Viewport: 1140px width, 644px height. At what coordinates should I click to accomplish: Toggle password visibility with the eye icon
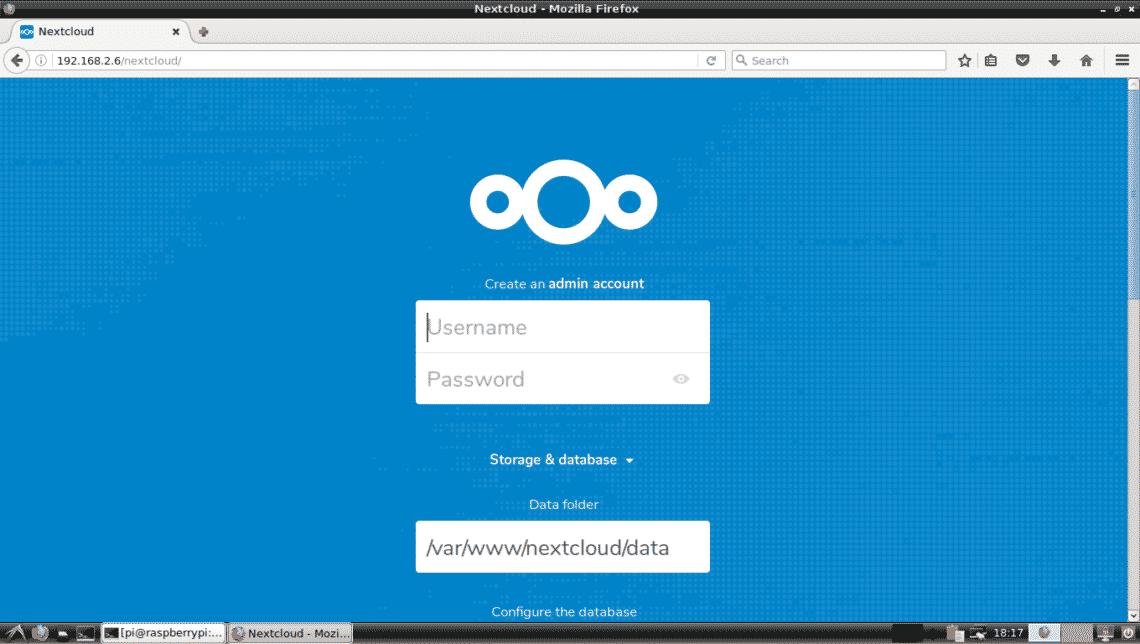tap(681, 379)
